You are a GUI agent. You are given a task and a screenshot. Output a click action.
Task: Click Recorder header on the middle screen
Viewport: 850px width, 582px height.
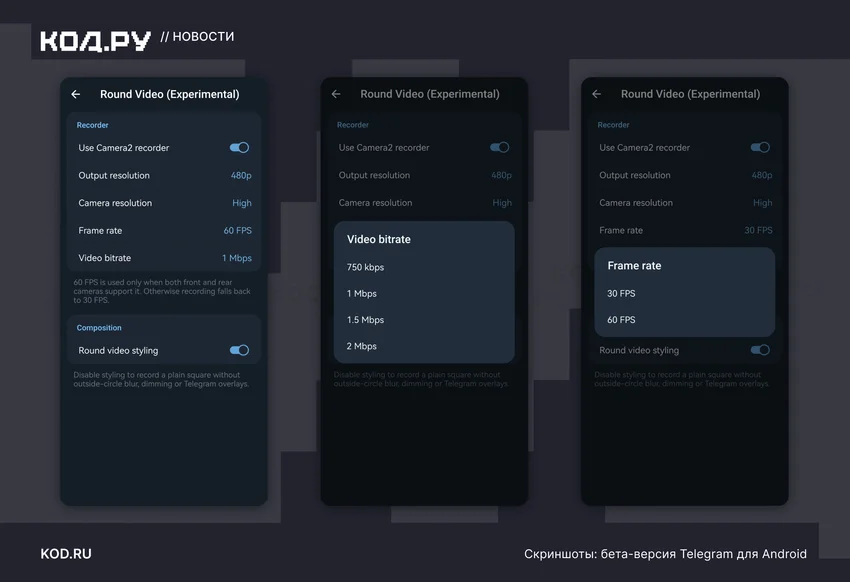353,125
